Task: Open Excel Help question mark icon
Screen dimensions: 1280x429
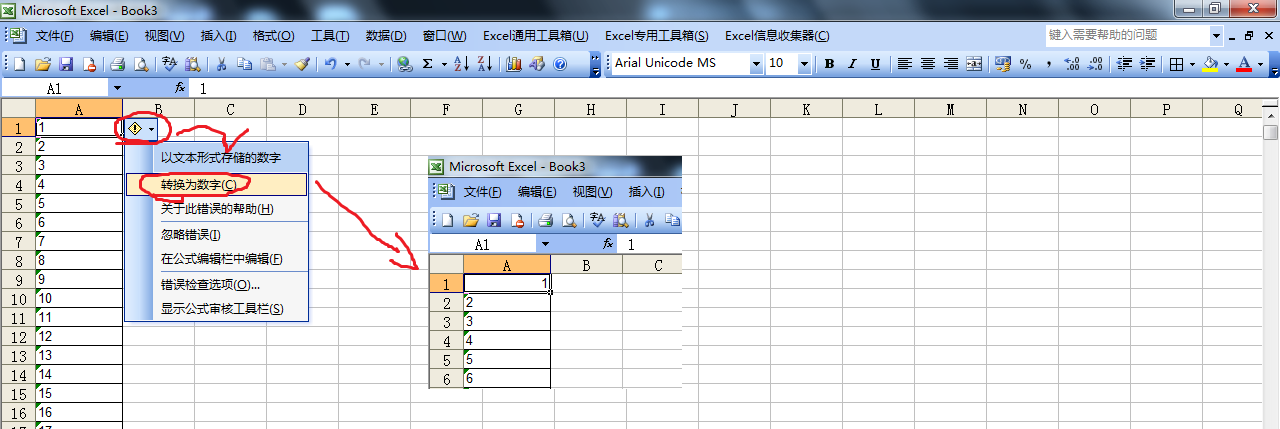Action: pos(560,64)
